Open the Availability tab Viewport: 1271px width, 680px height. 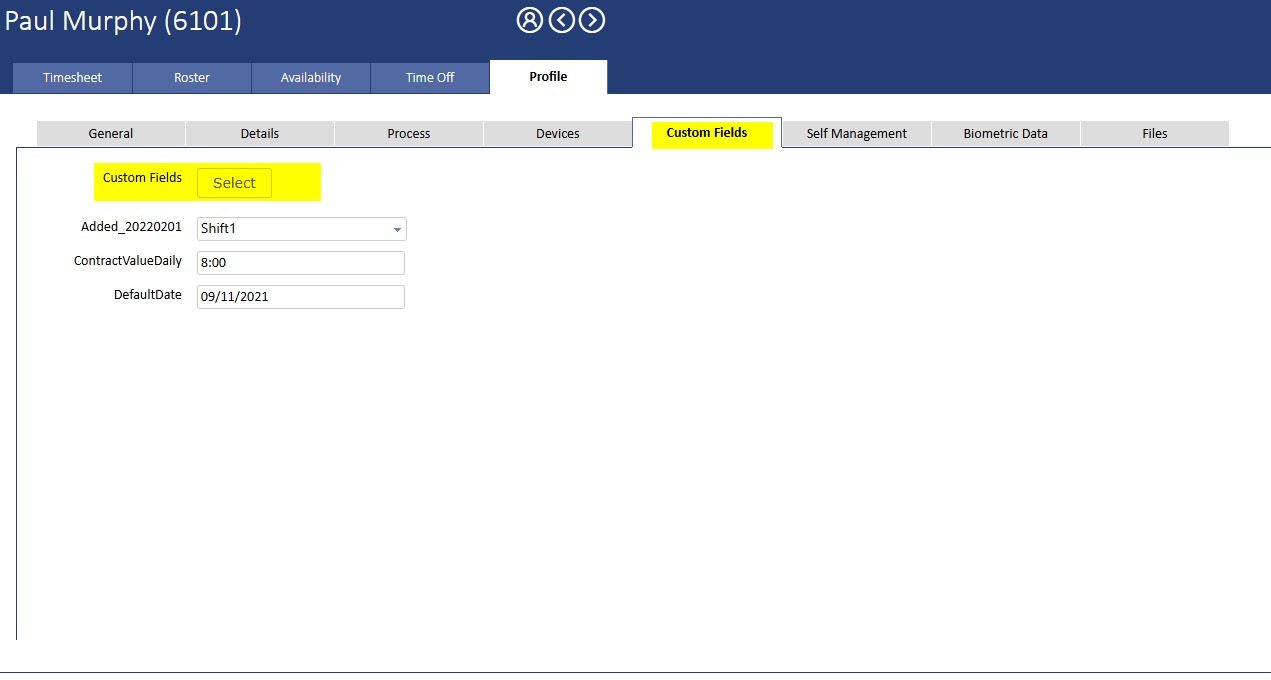coord(310,78)
